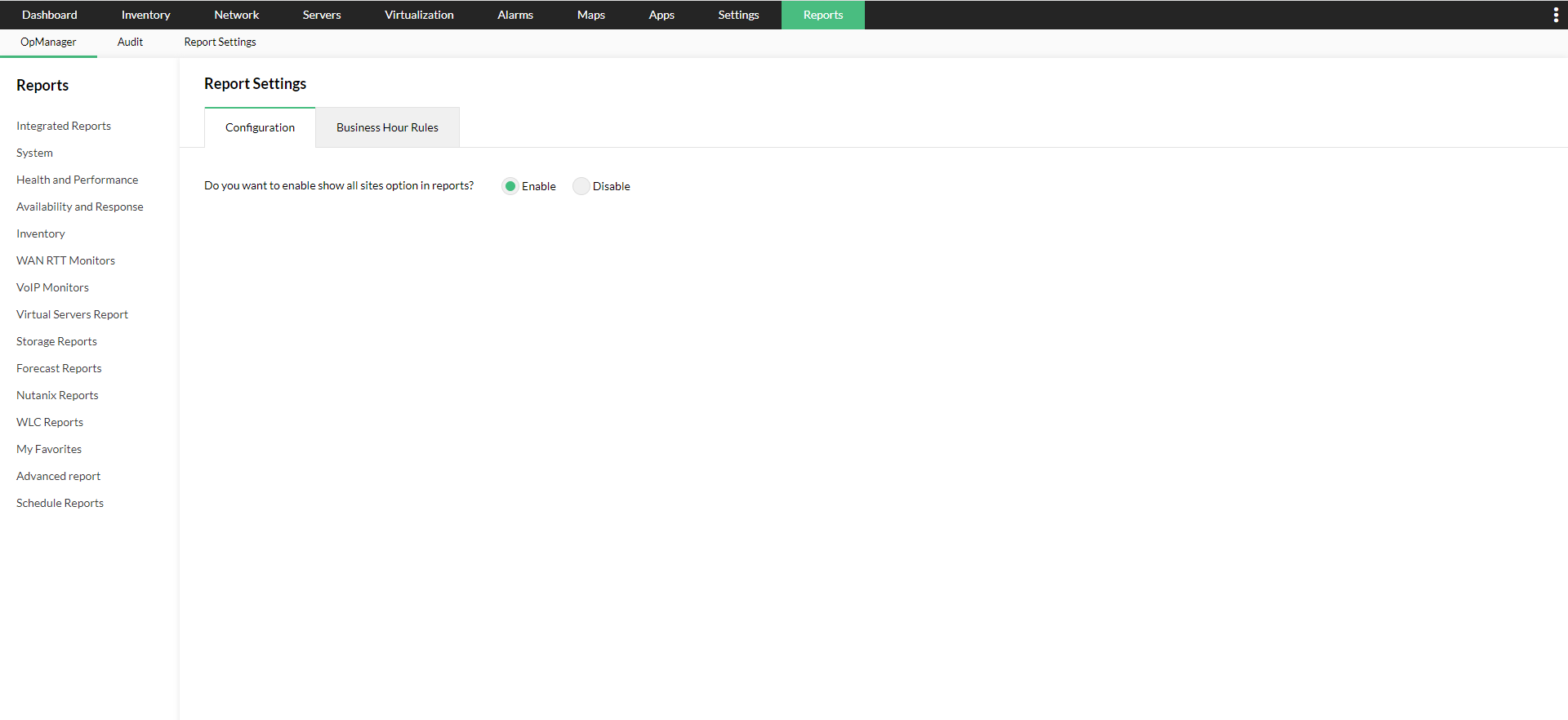1568x720 pixels.
Task: Go to the Inventory top menu
Action: pyautogui.click(x=145, y=15)
